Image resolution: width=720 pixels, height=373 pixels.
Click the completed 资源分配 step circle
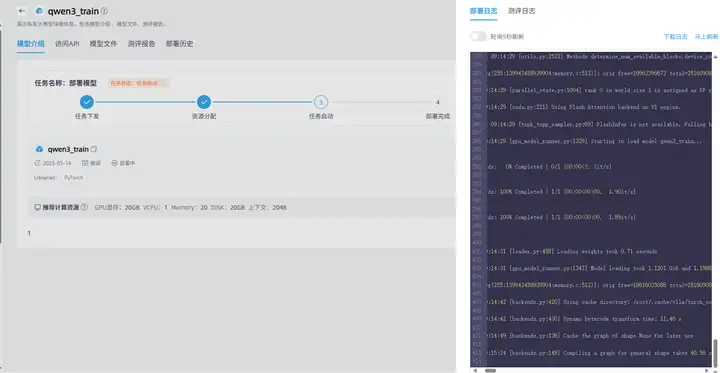click(x=204, y=102)
